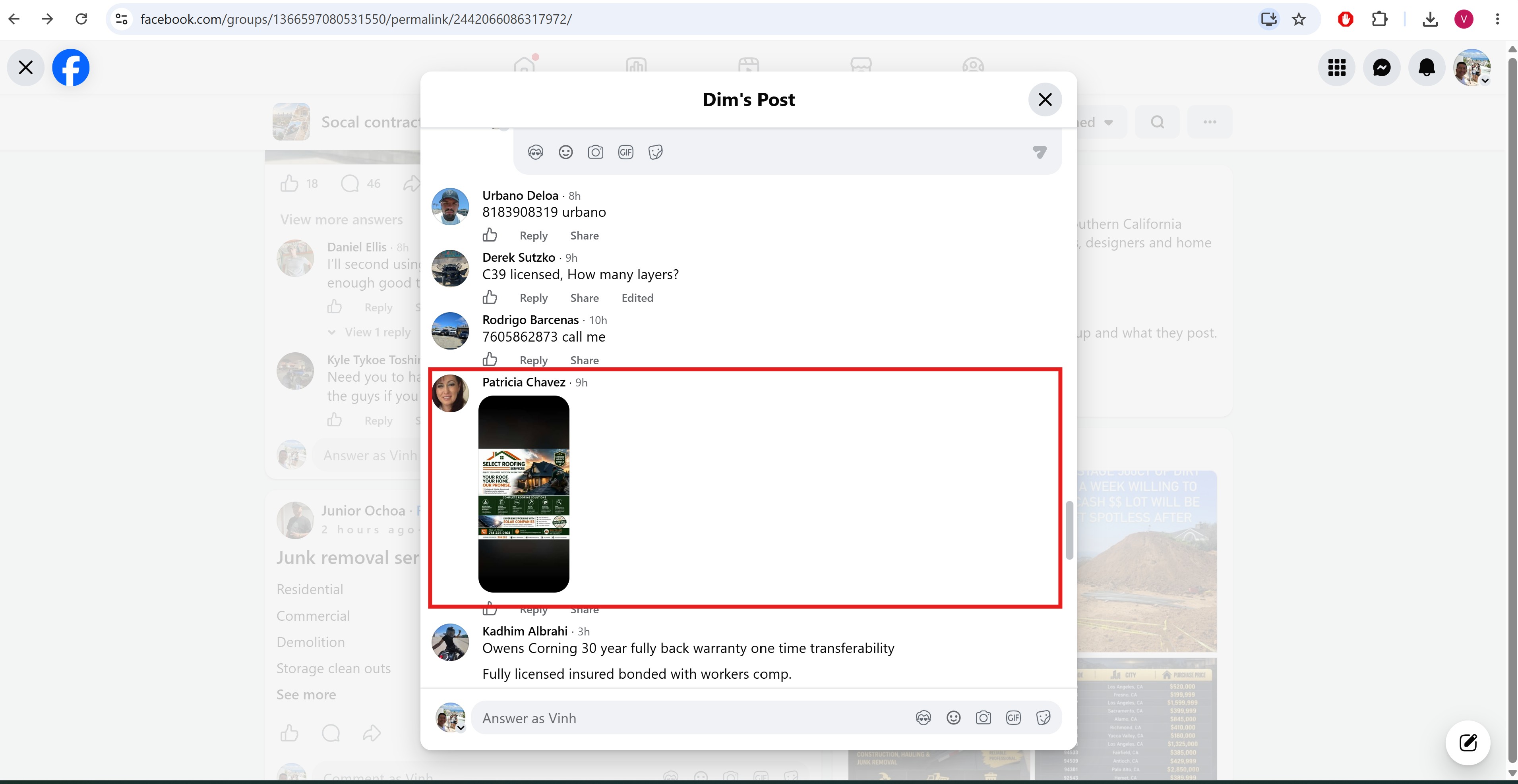Reload the page

(x=81, y=19)
